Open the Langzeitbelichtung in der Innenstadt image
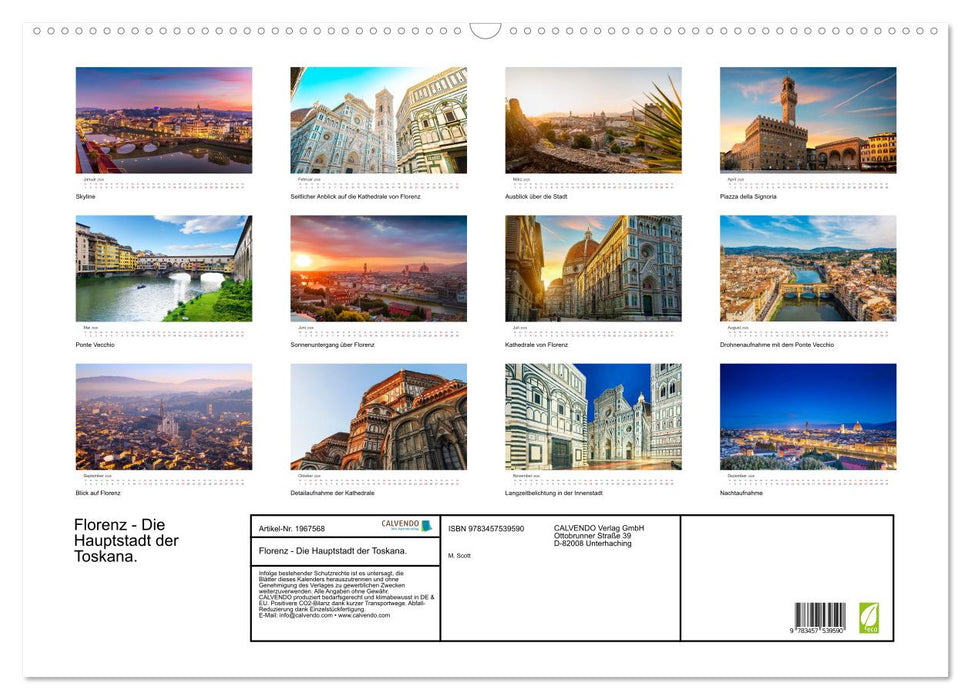The width and height of the screenshot is (971, 700). pos(593,417)
